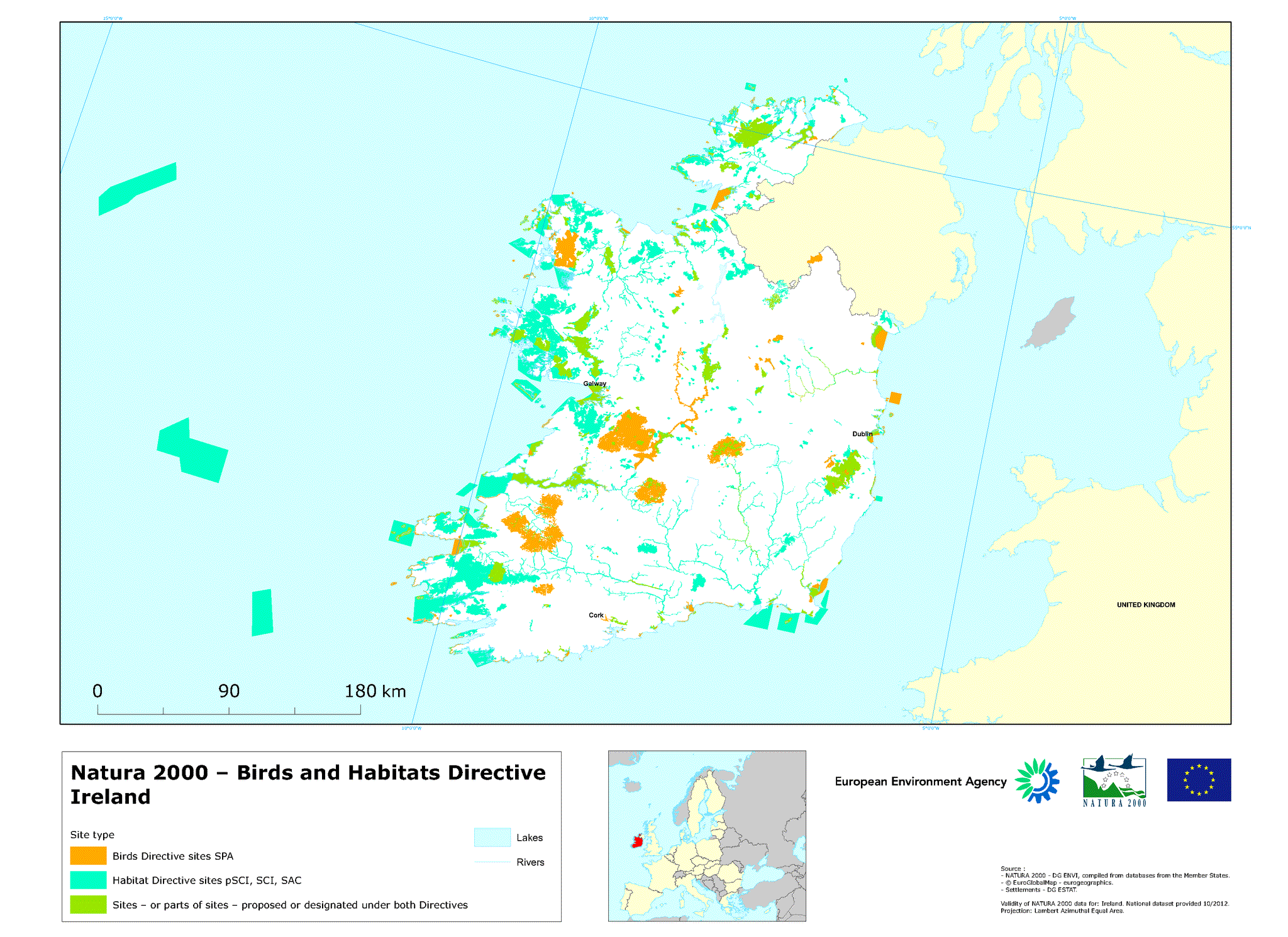Click the orange Birds Directive SPA swatch
Image resolution: width=1288 pixels, height=937 pixels.
click(88, 856)
